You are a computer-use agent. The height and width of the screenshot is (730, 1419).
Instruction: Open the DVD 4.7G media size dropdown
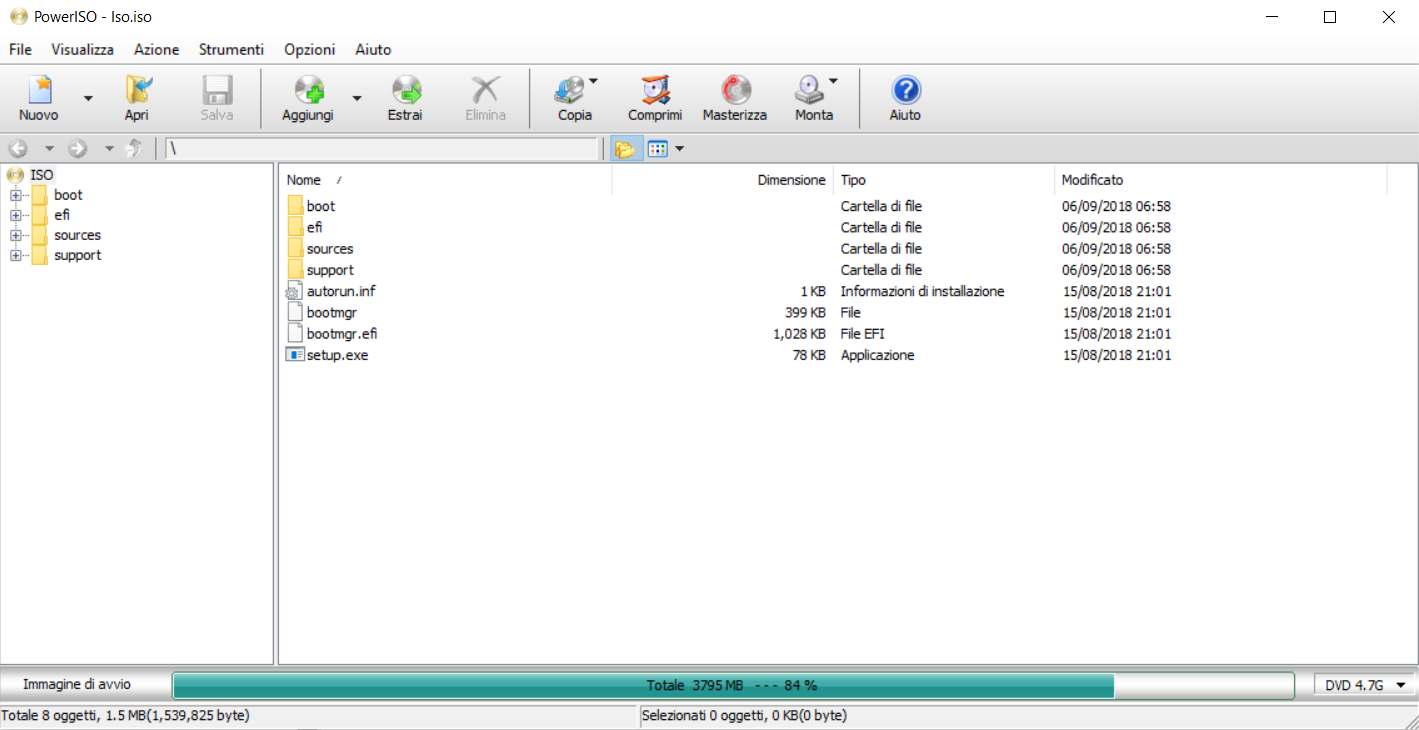coord(1365,685)
